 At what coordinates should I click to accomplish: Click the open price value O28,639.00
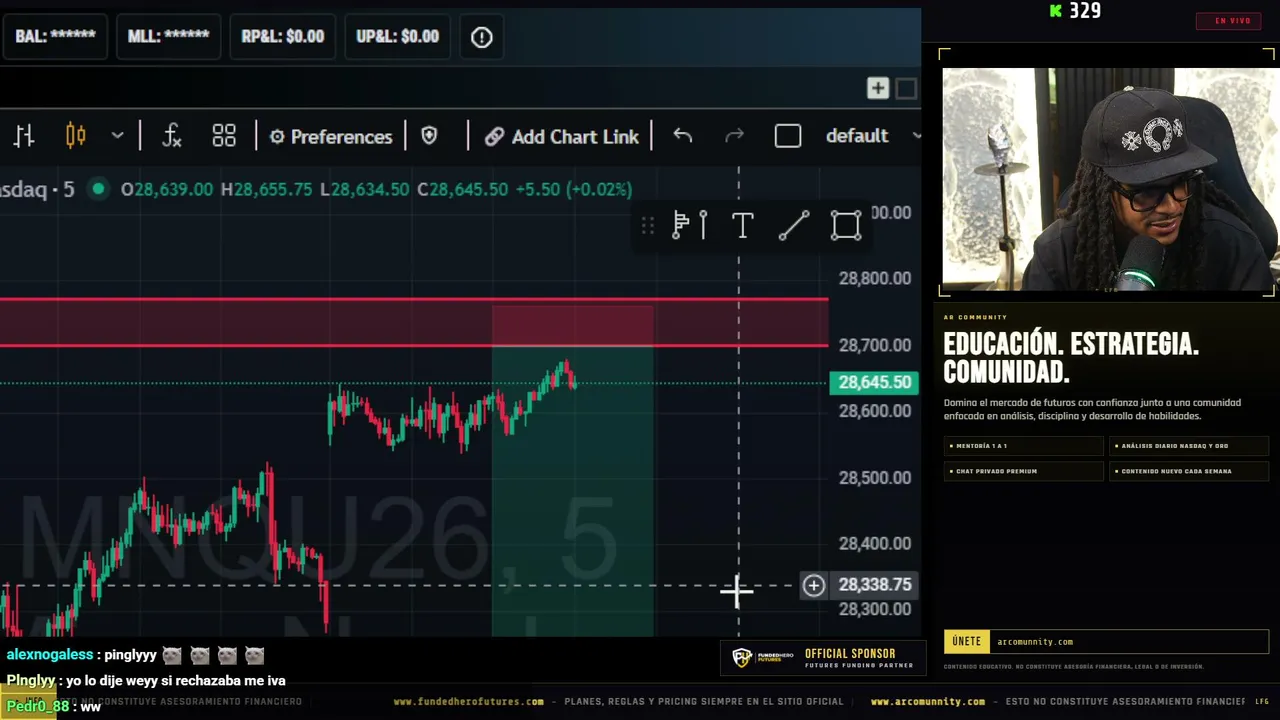click(167, 190)
